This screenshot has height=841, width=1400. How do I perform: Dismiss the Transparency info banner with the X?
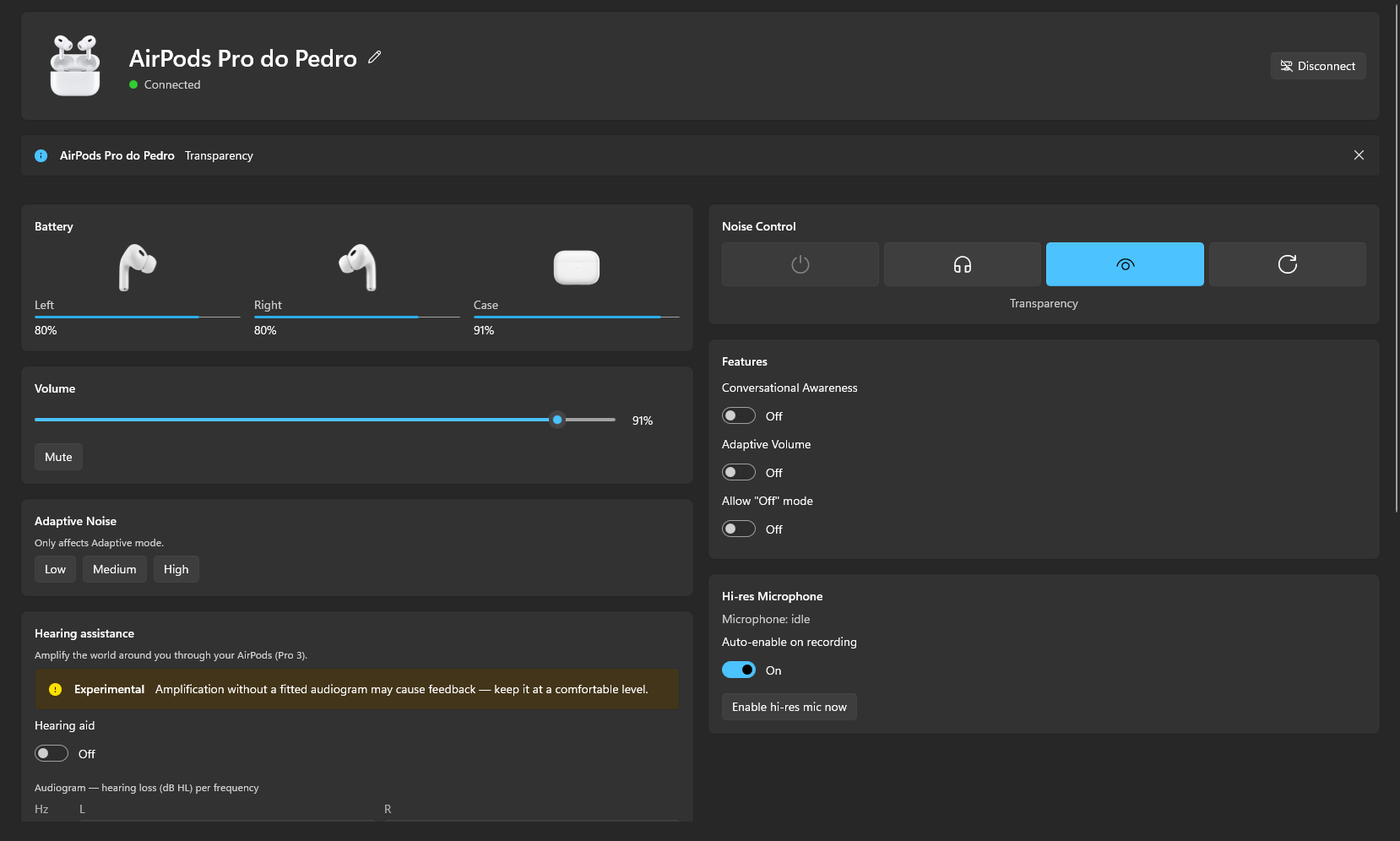[1359, 155]
